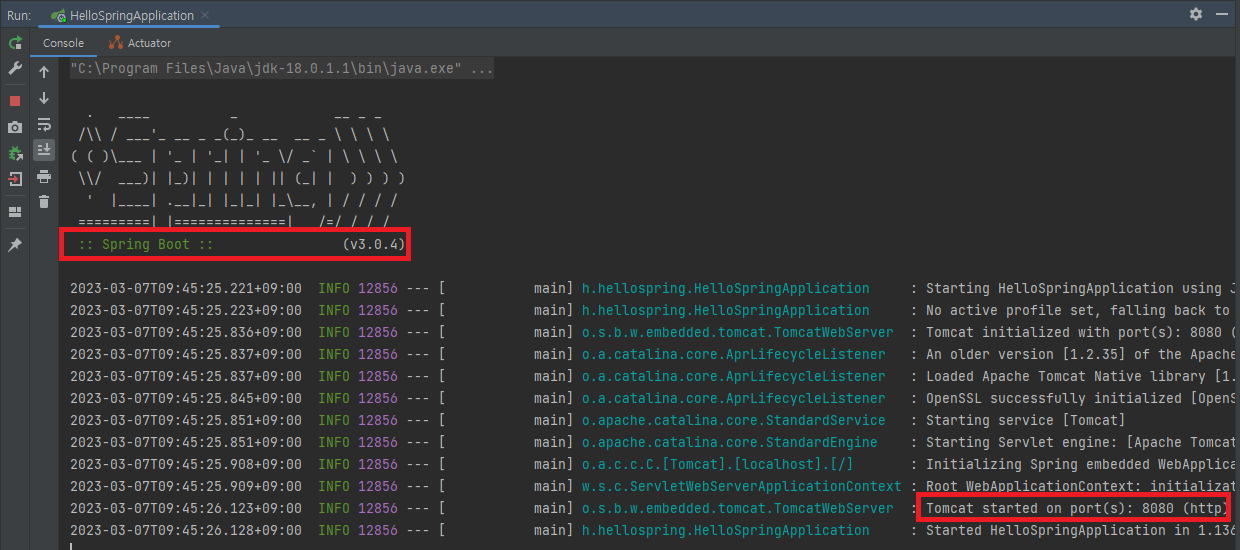This screenshot has width=1240, height=550.
Task: Click logger 'o.apache.catalina.core.StandardEngine'
Action: (x=730, y=442)
